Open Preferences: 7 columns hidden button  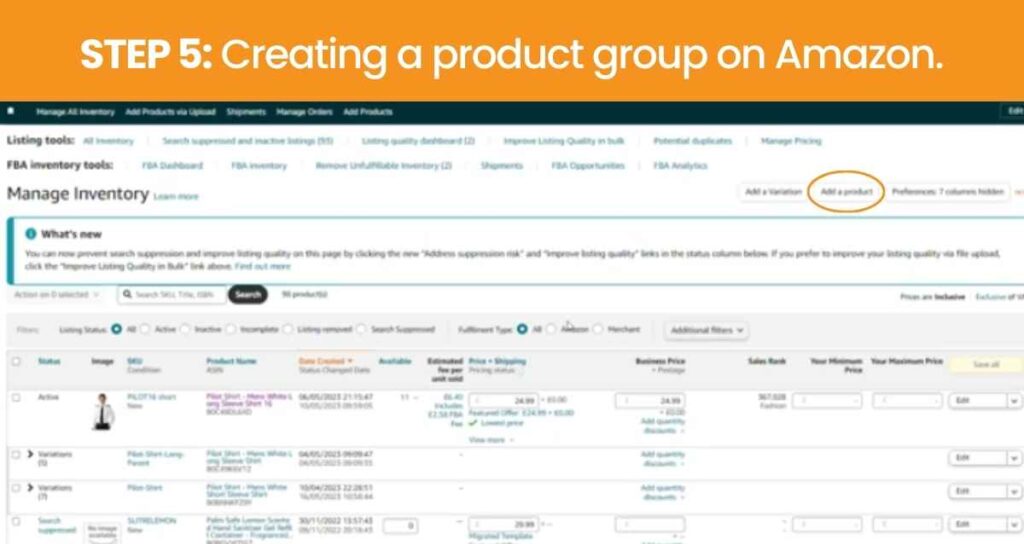tap(948, 192)
